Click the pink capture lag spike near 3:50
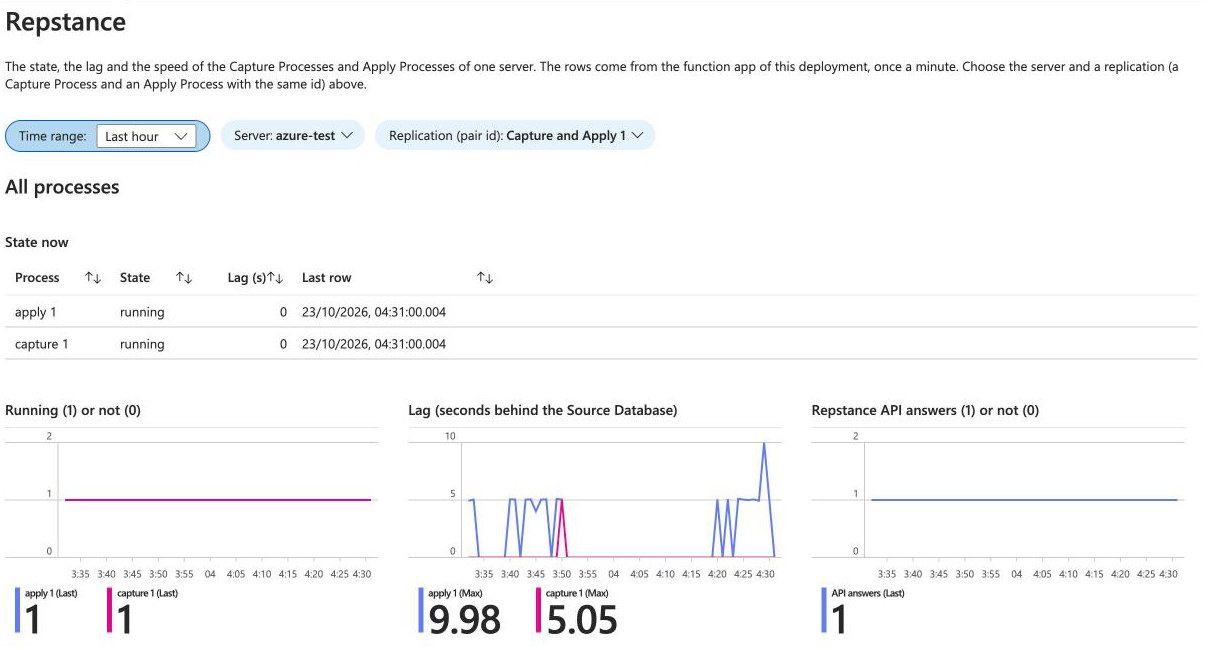The height and width of the screenshot is (650, 1210). (562, 500)
